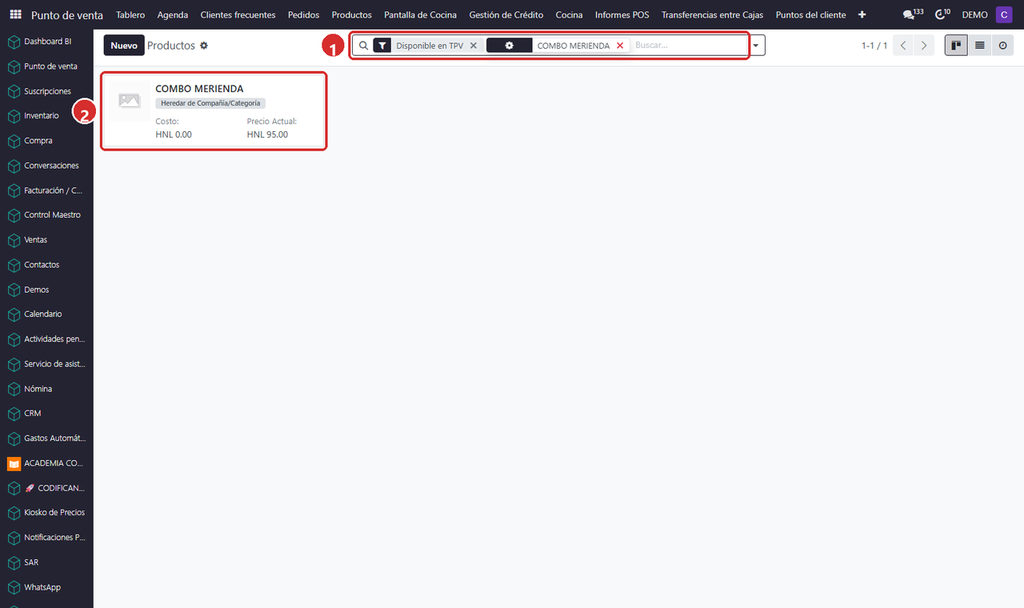Open Inventario sidebar app
The width and height of the screenshot is (1024, 608).
pyautogui.click(x=46, y=116)
